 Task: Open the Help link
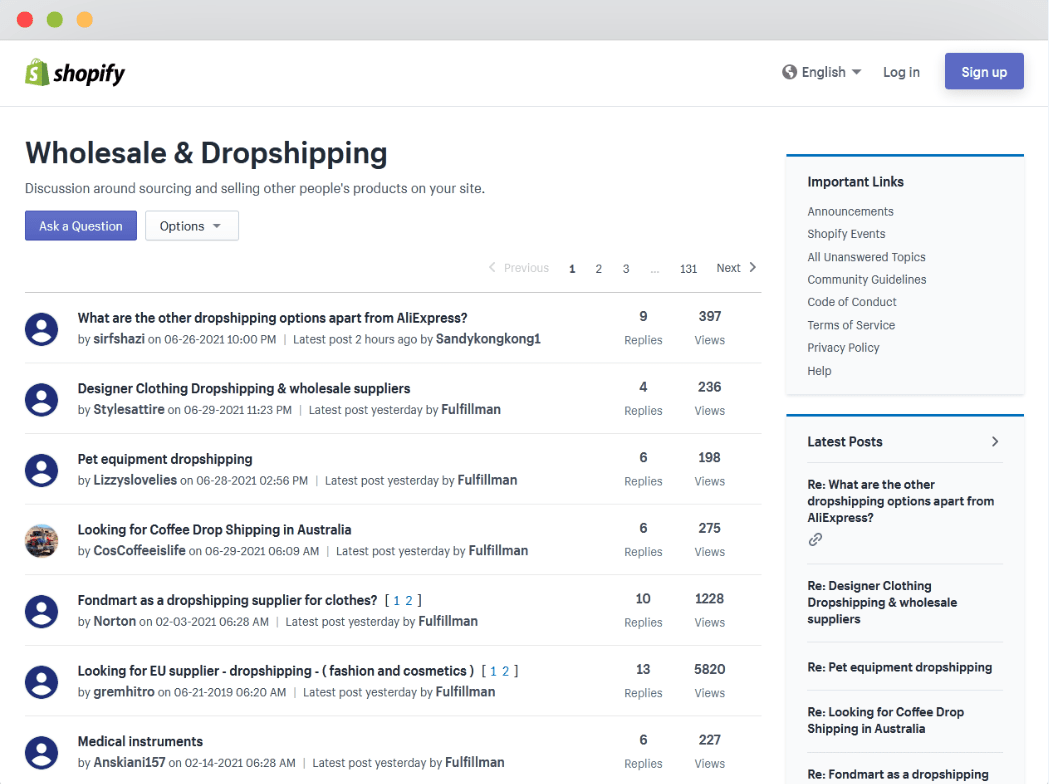coord(819,371)
